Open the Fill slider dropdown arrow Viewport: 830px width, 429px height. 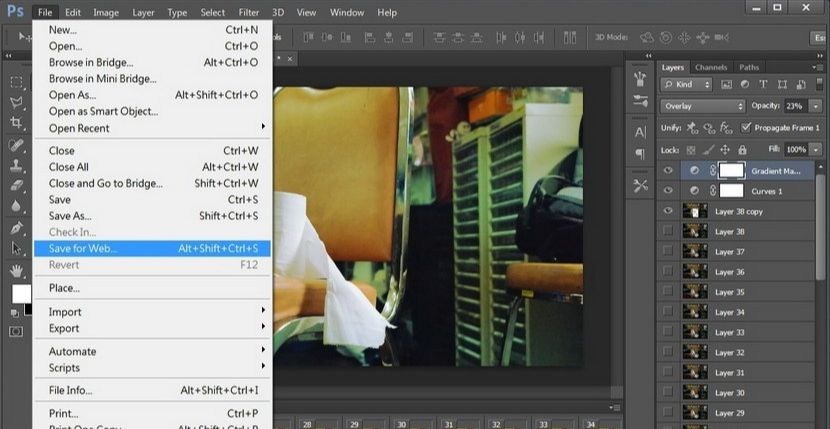815,150
